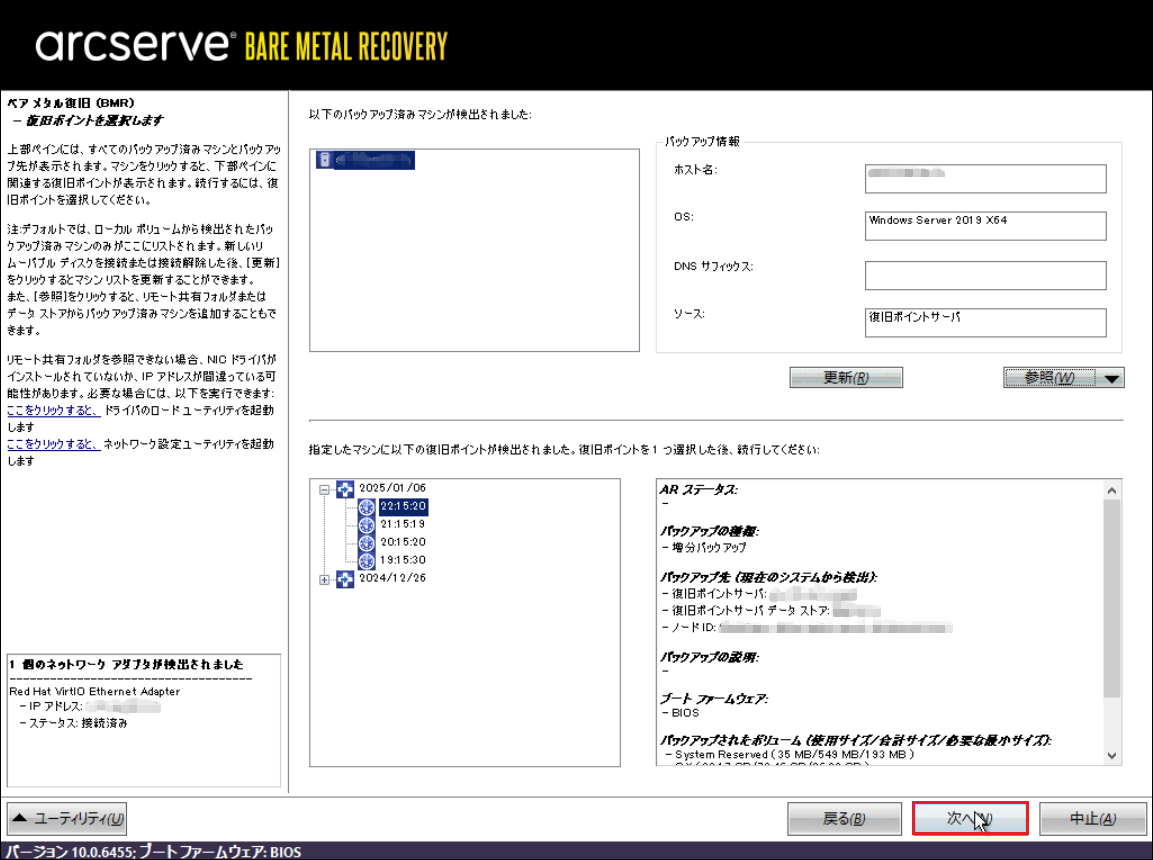Click the details pane scroll down arrow
1153x860 pixels.
pyautogui.click(x=1112, y=756)
